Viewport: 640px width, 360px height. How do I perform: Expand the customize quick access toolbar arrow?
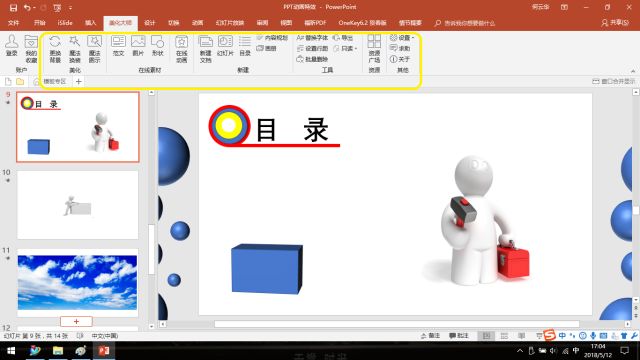click(70, 7)
